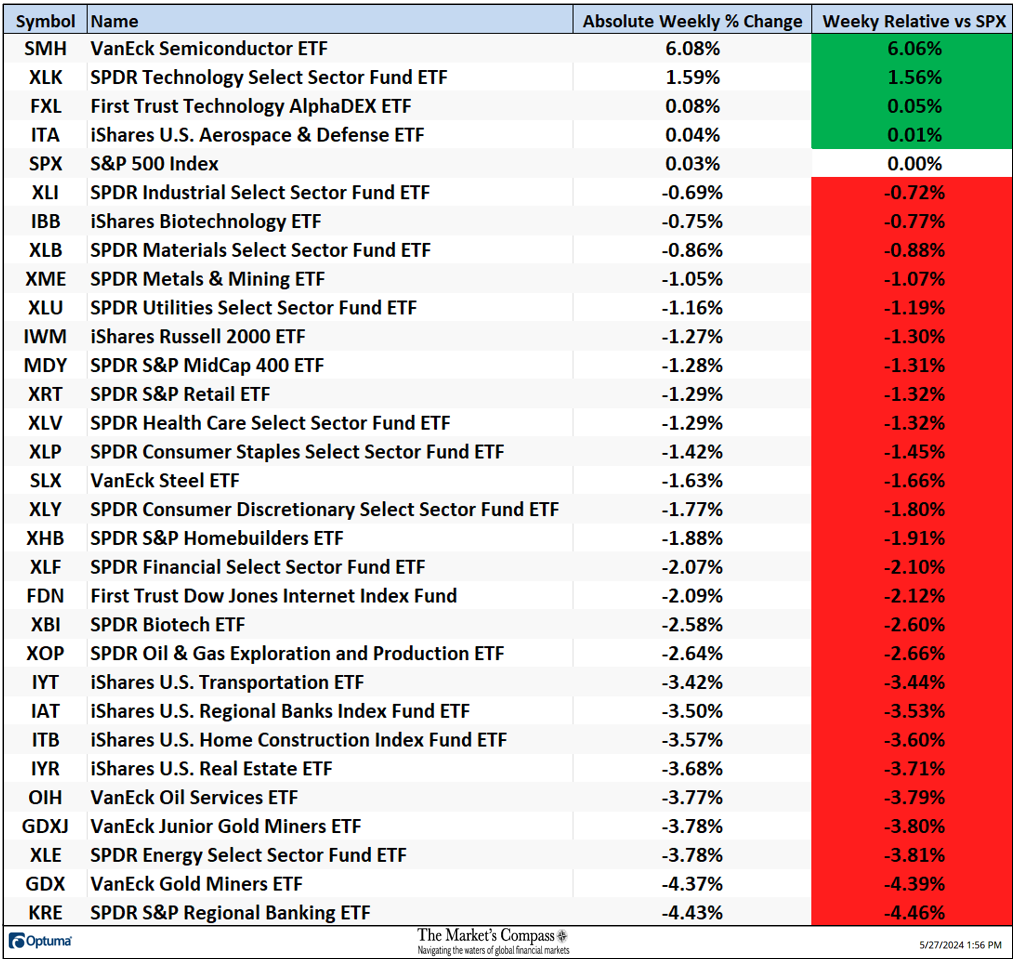Click iShares U.S. Real Estate ETF
Image resolution: width=1013 pixels, height=959 pixels.
pyautogui.click(x=211, y=769)
